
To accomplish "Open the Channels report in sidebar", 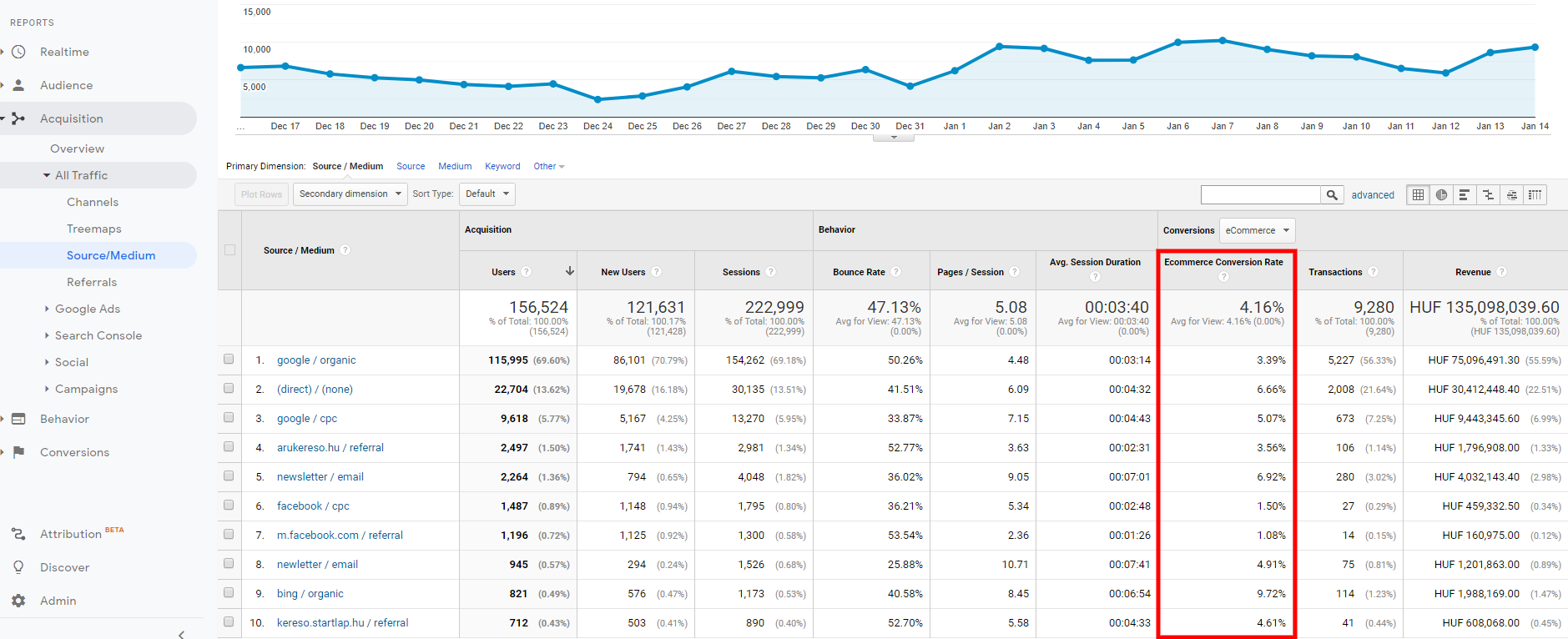I will tap(93, 202).
